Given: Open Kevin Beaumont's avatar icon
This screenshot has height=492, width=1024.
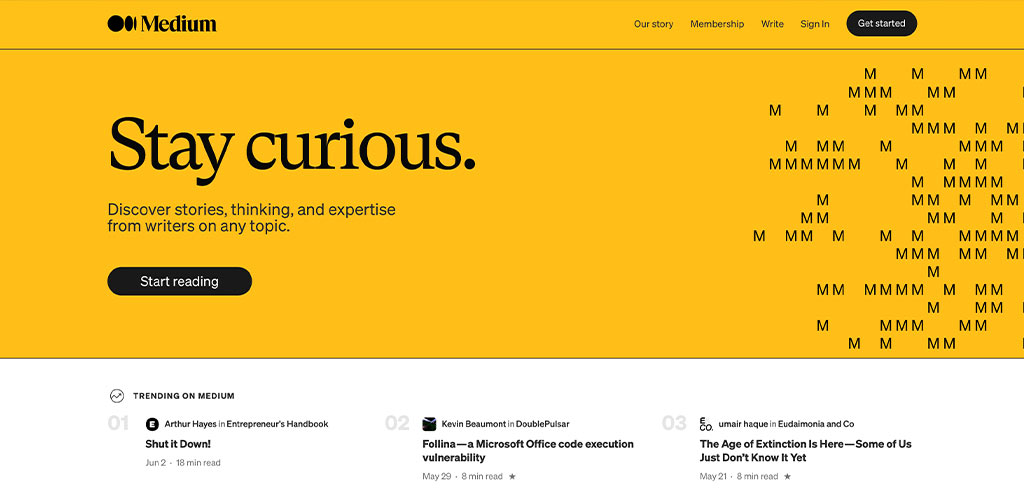Looking at the screenshot, I should (x=429, y=424).
